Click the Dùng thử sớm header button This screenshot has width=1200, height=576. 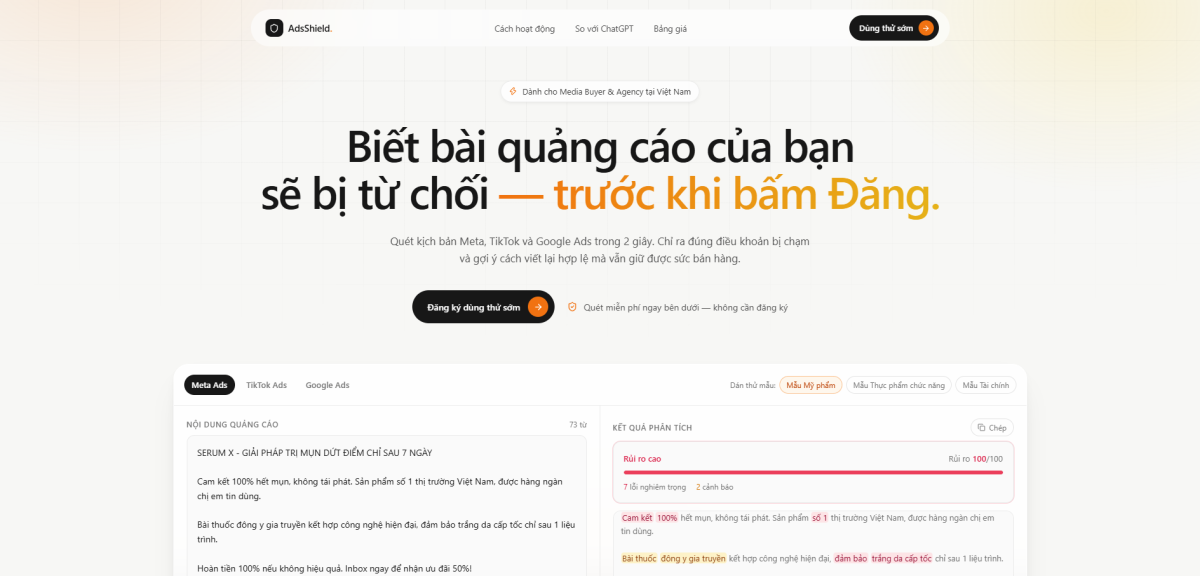click(x=894, y=28)
